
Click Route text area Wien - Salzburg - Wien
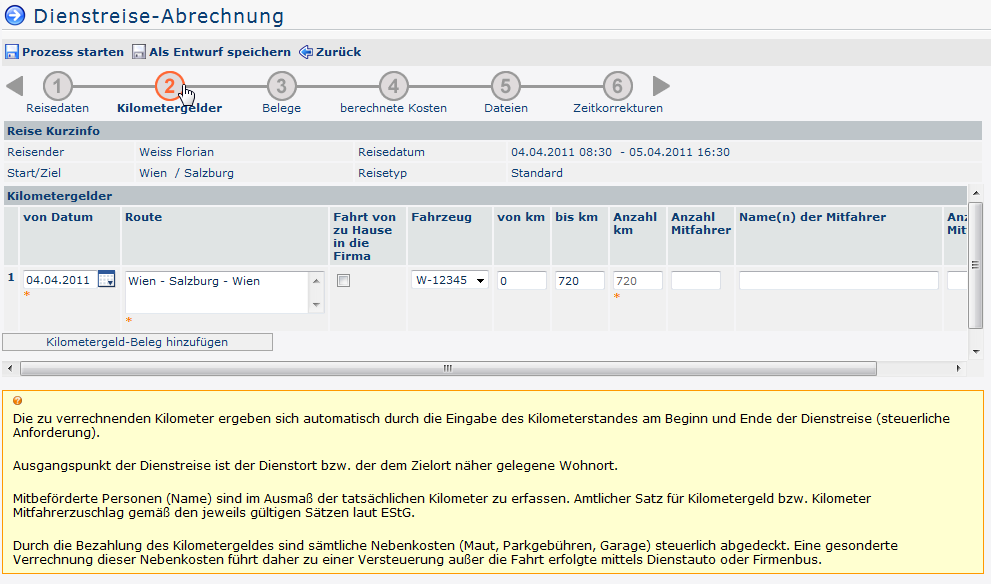217,293
